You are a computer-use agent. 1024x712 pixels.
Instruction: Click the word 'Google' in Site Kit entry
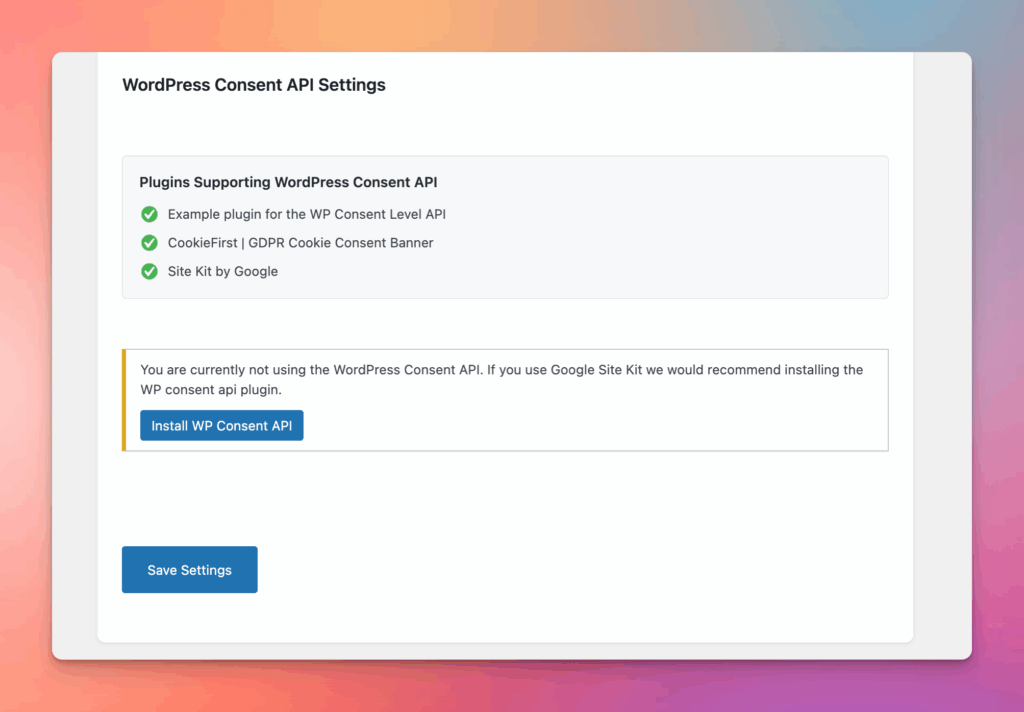[x=255, y=271]
